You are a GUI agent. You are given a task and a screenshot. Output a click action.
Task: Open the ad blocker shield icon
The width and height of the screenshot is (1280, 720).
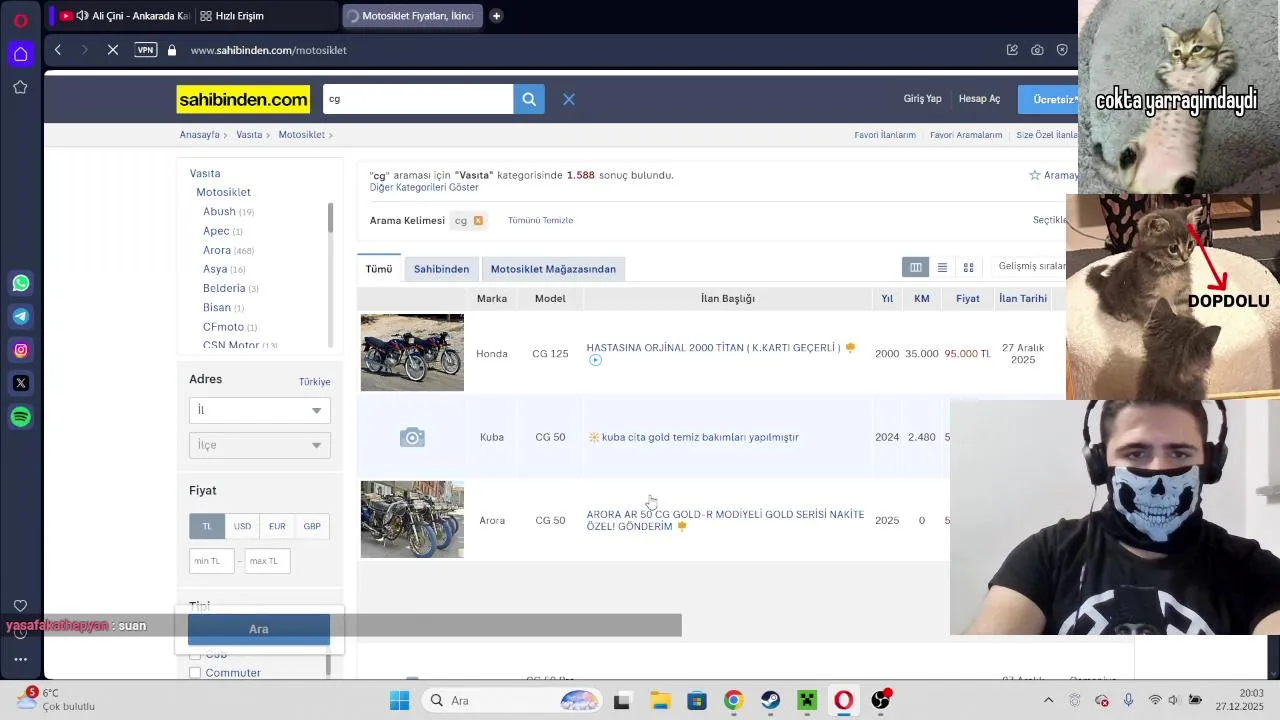(x=1062, y=50)
